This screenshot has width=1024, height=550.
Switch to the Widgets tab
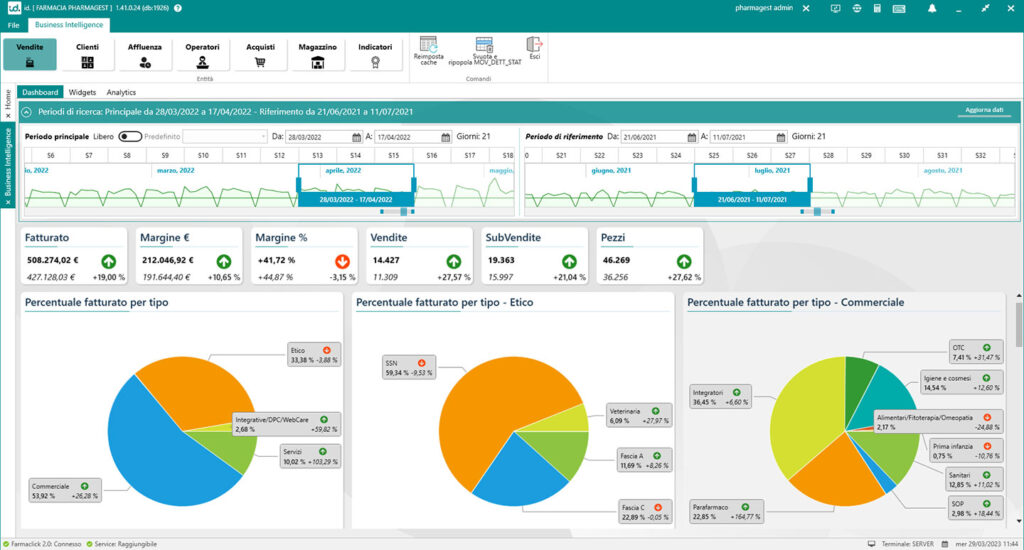tap(82, 92)
